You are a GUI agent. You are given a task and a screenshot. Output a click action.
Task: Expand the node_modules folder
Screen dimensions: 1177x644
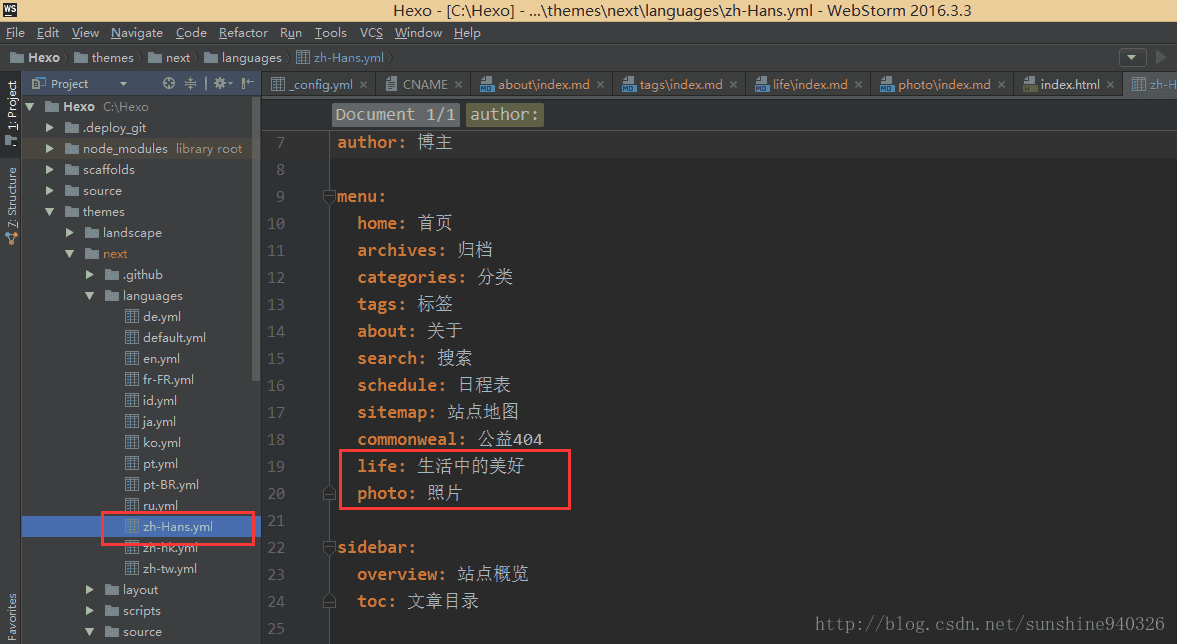[x=50, y=149]
